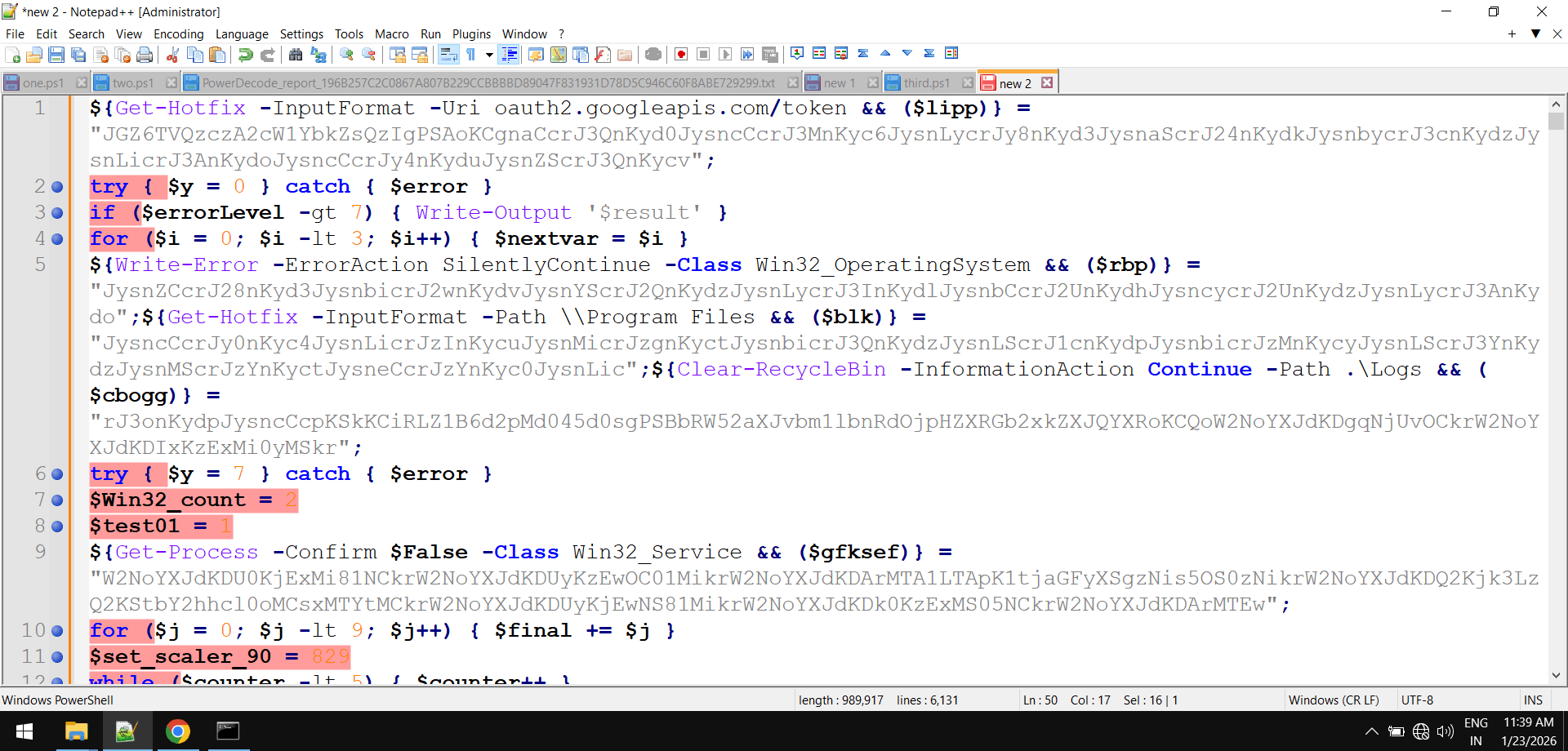Zoom in using the magnifier toolbar icon

(x=345, y=54)
